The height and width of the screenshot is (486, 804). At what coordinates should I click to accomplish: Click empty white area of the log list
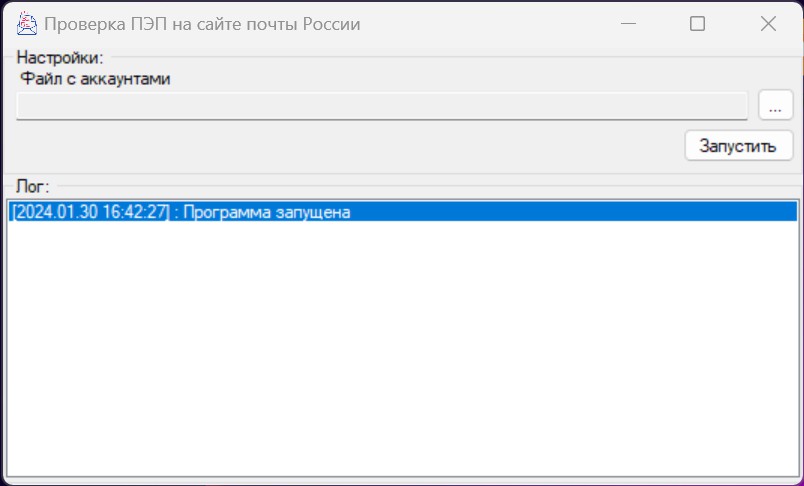coord(400,350)
